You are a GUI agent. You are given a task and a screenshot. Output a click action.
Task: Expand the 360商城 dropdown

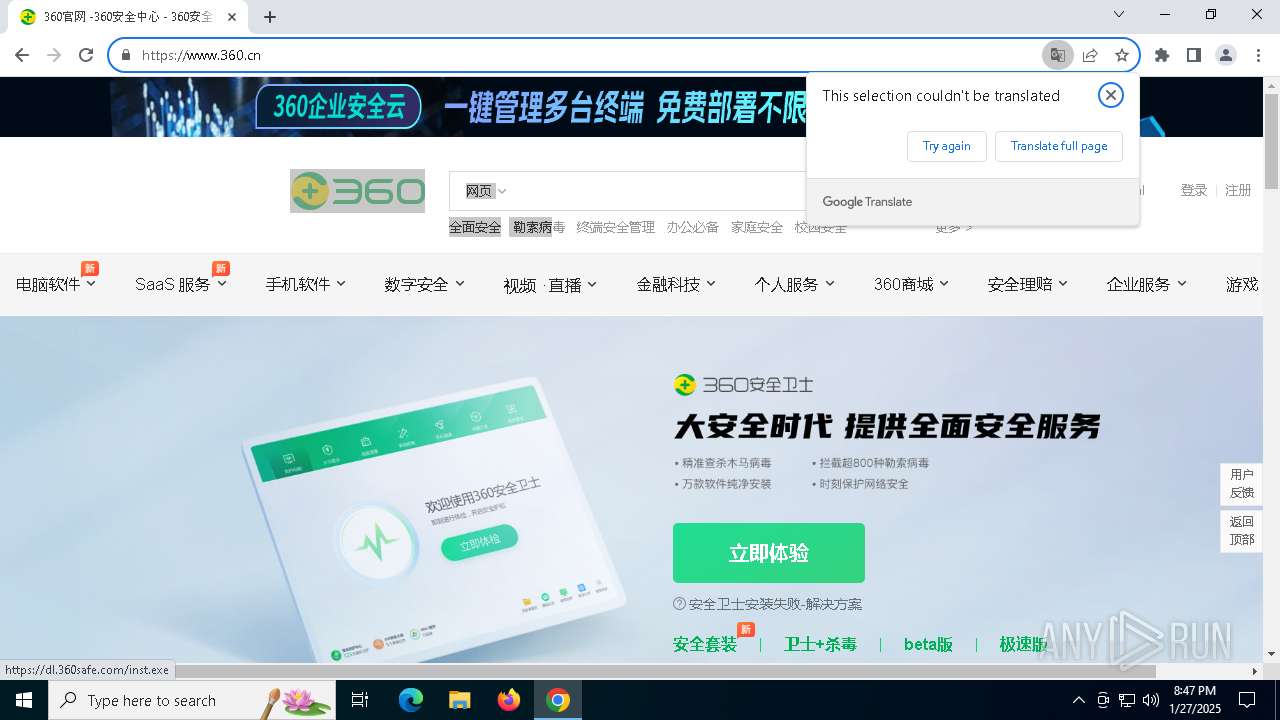click(x=911, y=284)
